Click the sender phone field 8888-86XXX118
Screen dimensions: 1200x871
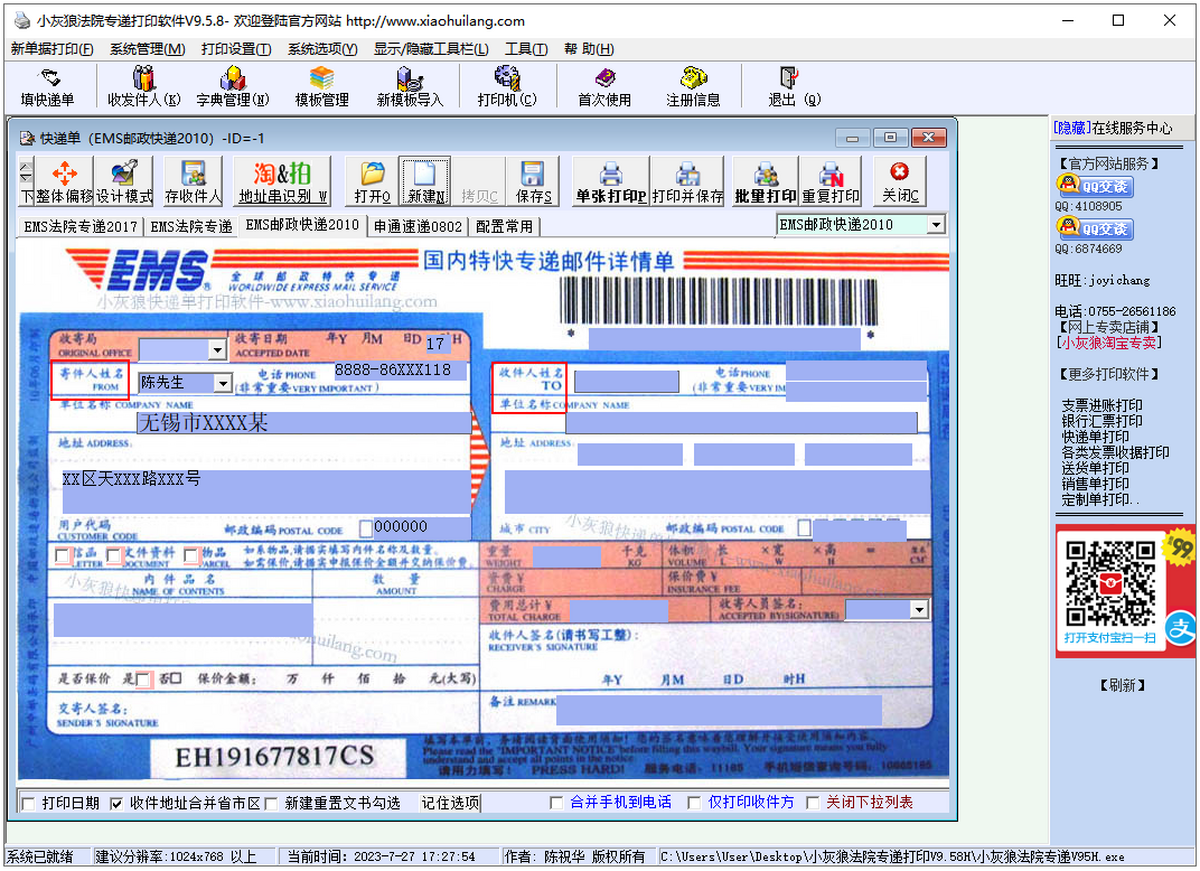coord(400,370)
